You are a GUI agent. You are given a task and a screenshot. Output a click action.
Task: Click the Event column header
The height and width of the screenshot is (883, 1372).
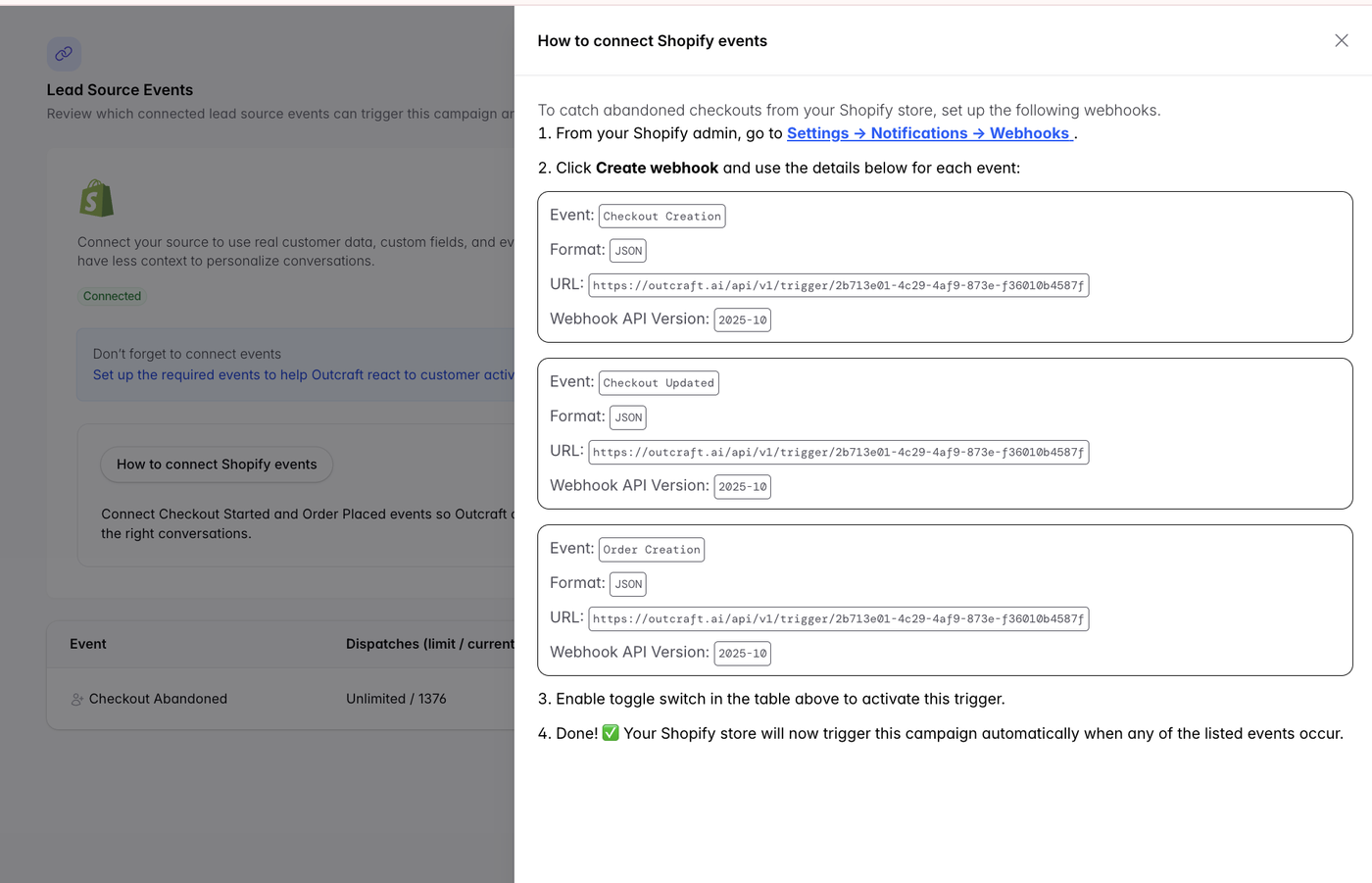click(88, 644)
